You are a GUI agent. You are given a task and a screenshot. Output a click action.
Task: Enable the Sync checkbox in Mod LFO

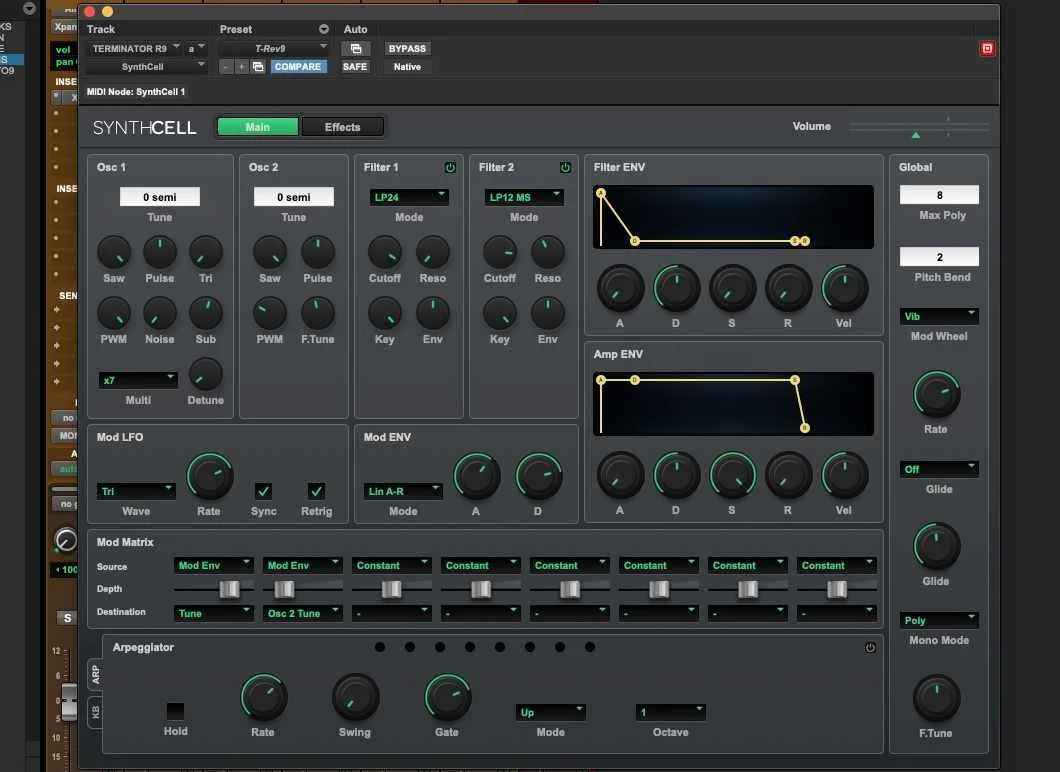[263, 492]
